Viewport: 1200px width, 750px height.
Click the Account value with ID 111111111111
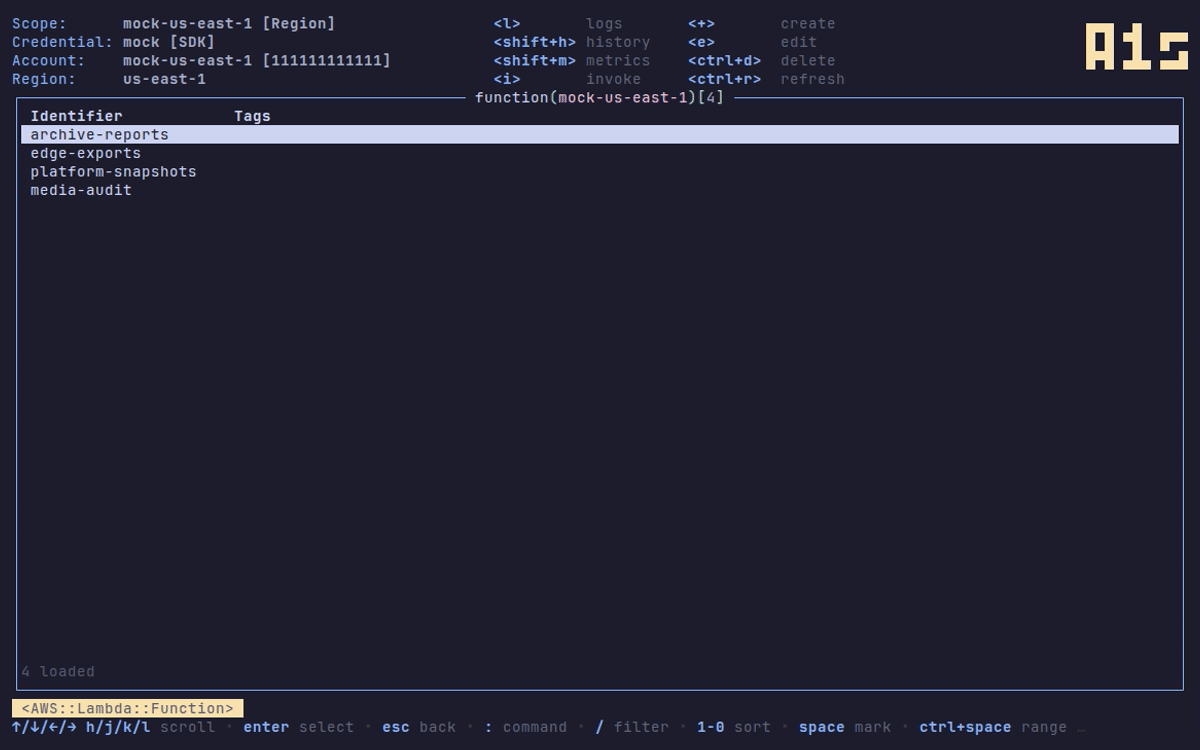coord(257,60)
